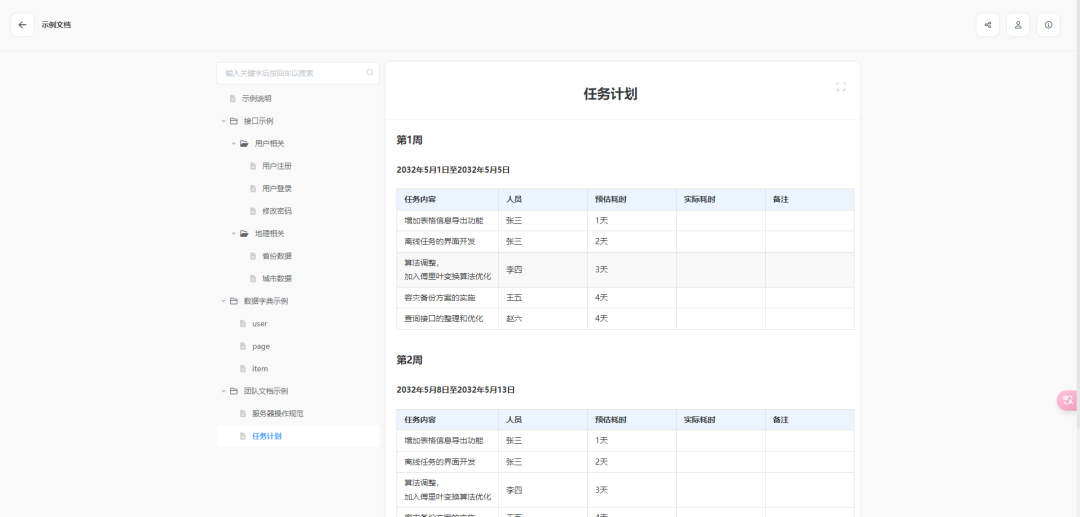Open the info icon at top right
1080x517 pixels.
click(1048, 25)
